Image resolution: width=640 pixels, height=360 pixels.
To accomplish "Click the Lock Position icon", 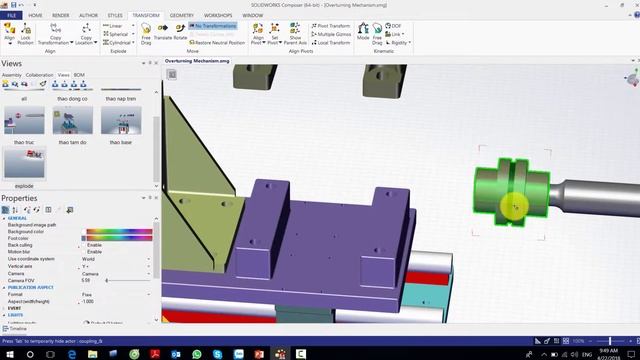I will pyautogui.click(x=26, y=29).
